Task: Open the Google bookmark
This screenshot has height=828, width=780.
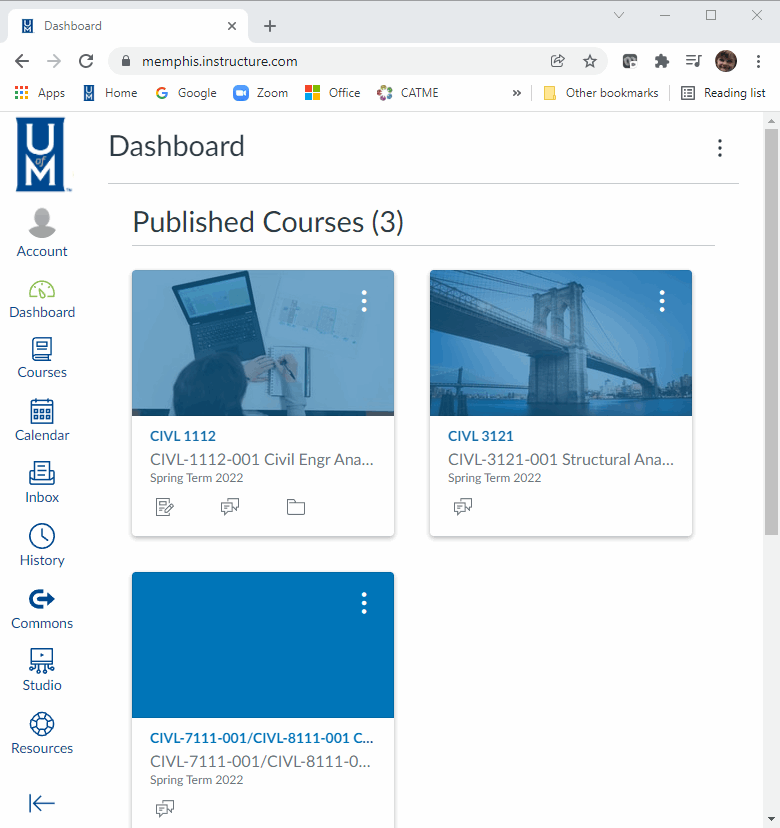Action: (186, 93)
